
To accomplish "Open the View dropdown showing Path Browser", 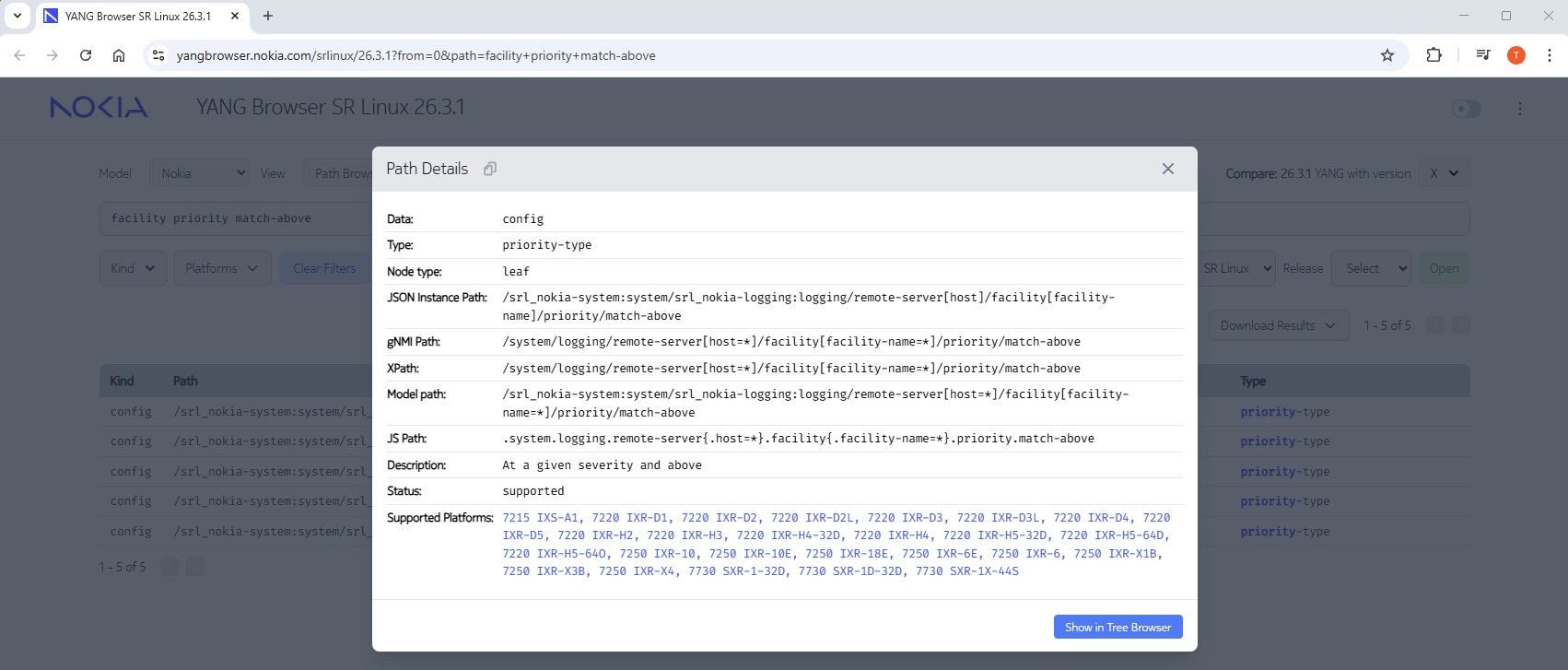I will 338,173.
